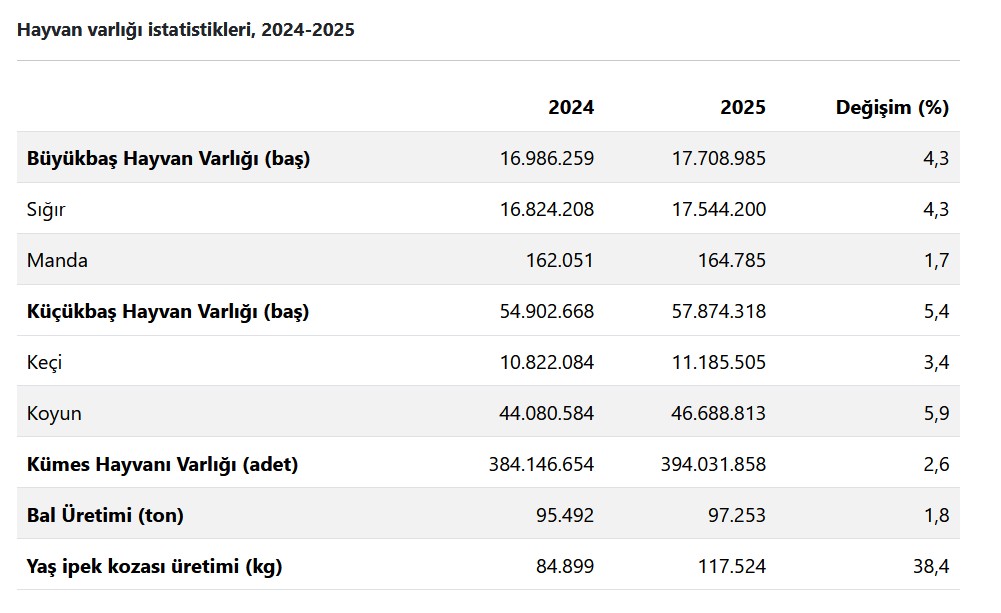Screen dimensions: 1001x613
Task: Click the 'Yaş ipek kozası üretimi (kg)' label
Action: [x=154, y=566]
